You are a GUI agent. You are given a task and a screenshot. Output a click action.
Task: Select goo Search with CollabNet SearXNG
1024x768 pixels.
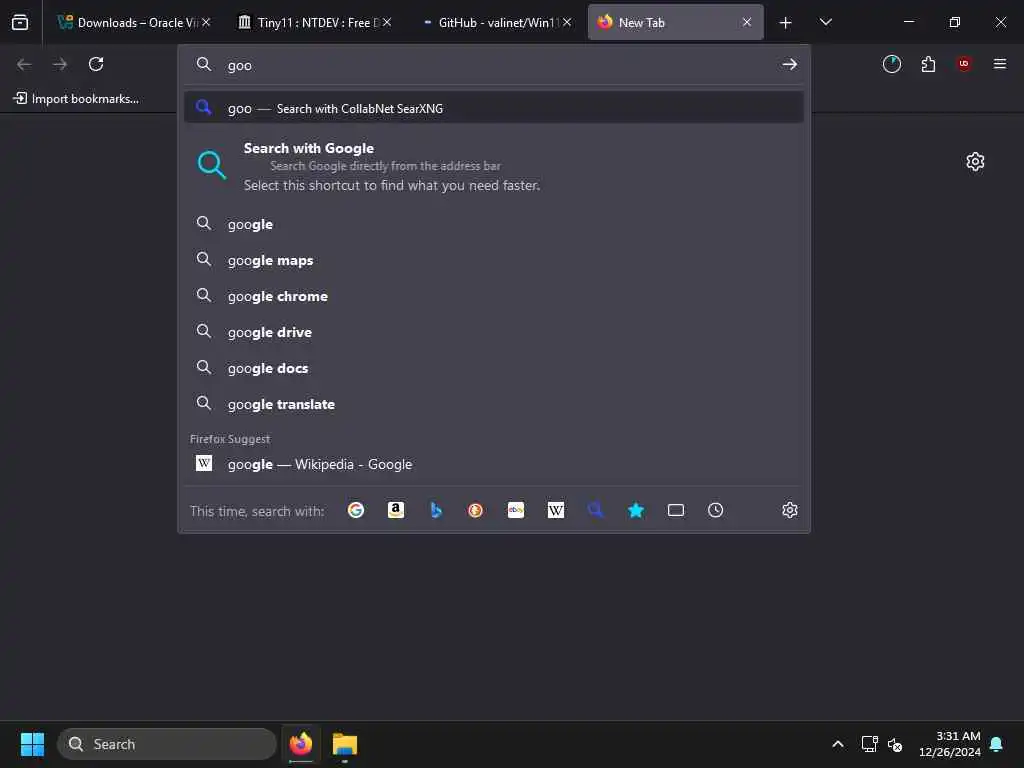point(494,108)
